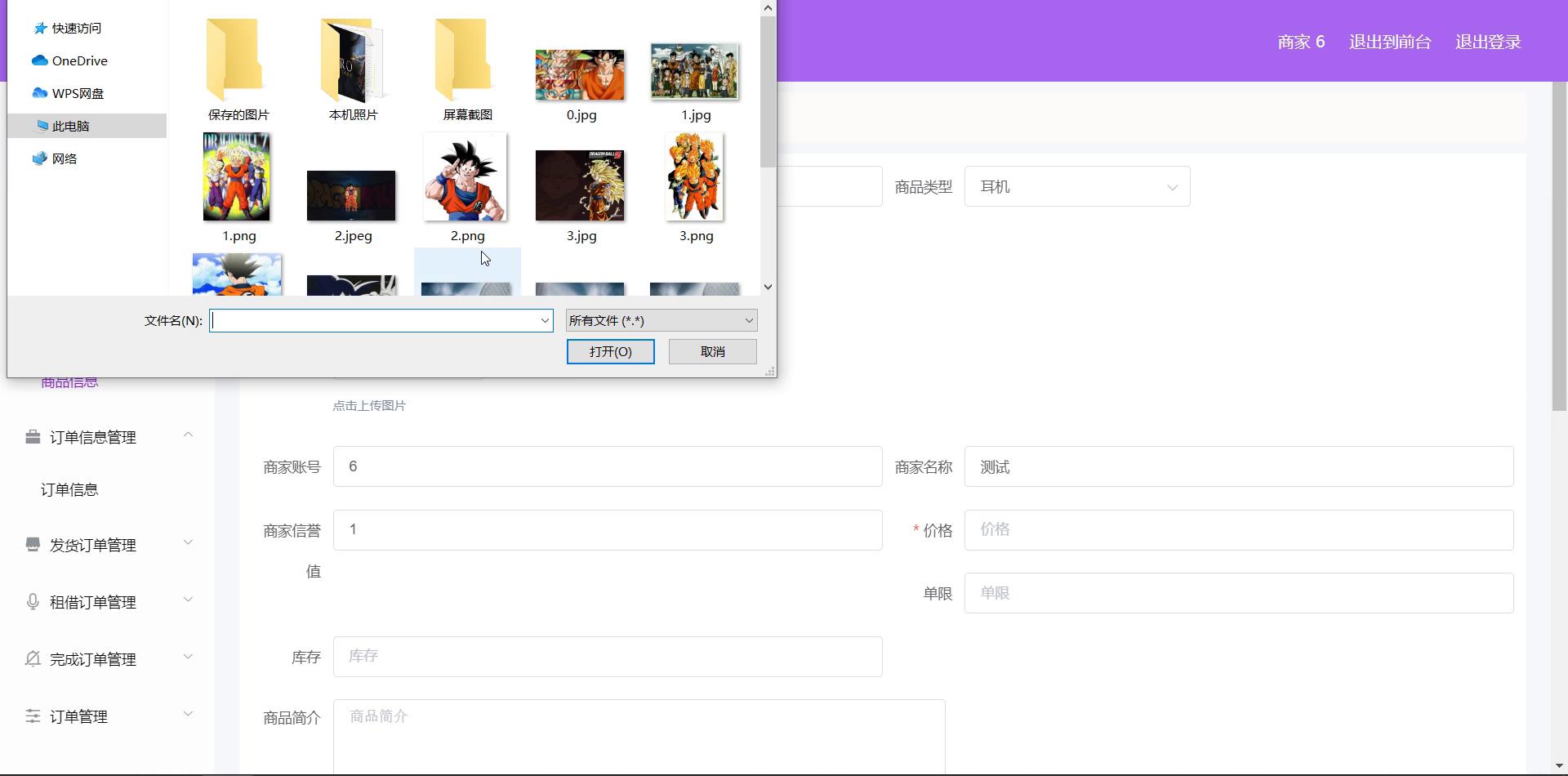This screenshot has height=776, width=1568.
Task: Click the 退出登录 link
Action: click(1487, 42)
